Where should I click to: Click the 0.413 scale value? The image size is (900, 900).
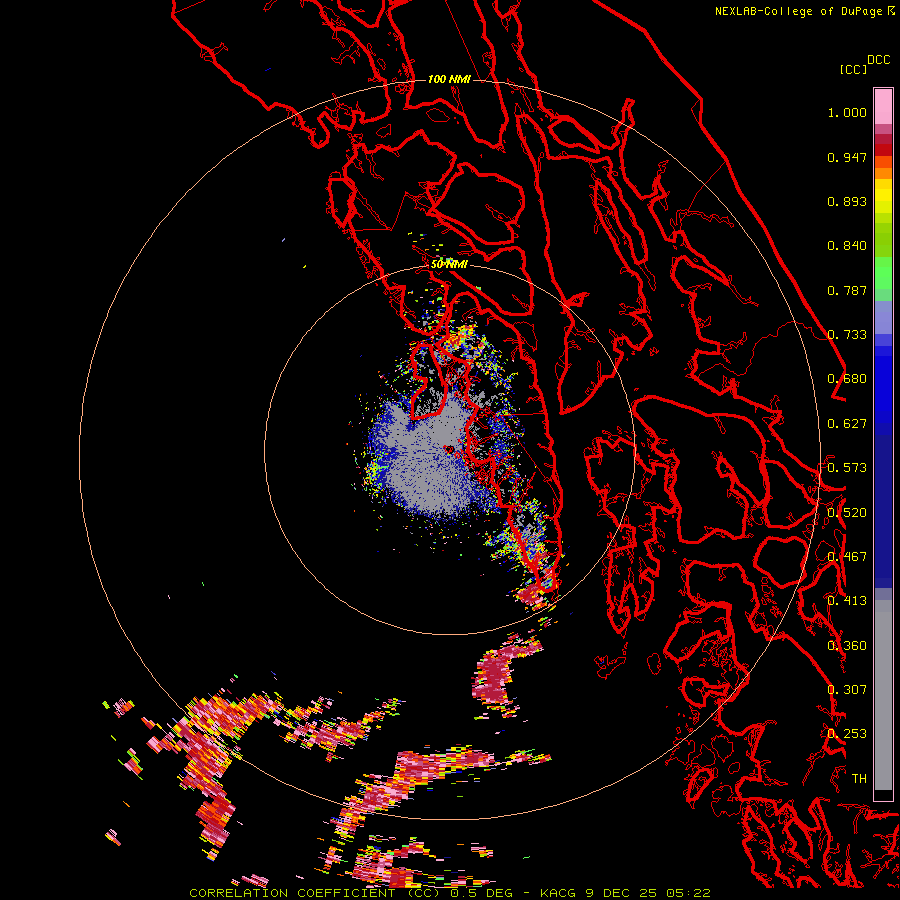847,601
